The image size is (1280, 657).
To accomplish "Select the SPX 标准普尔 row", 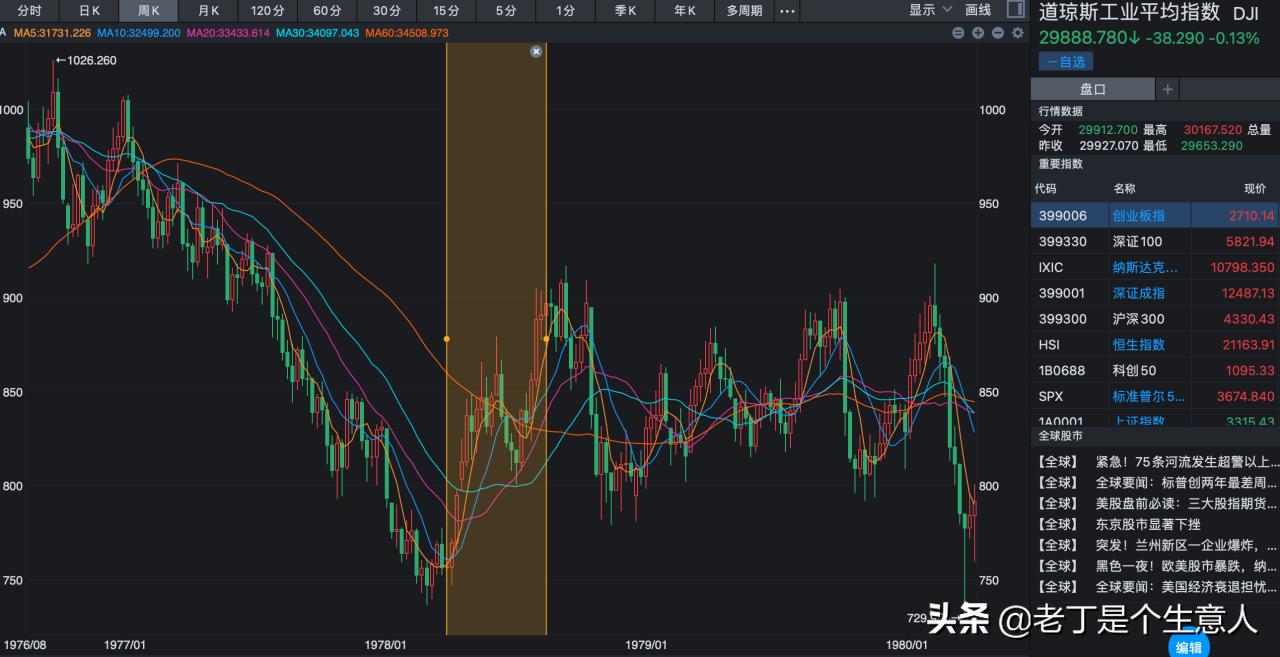I will [1155, 397].
